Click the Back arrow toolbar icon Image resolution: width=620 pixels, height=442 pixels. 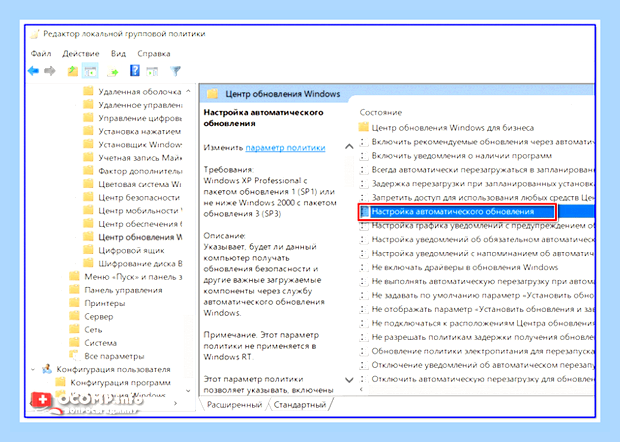pos(33,71)
